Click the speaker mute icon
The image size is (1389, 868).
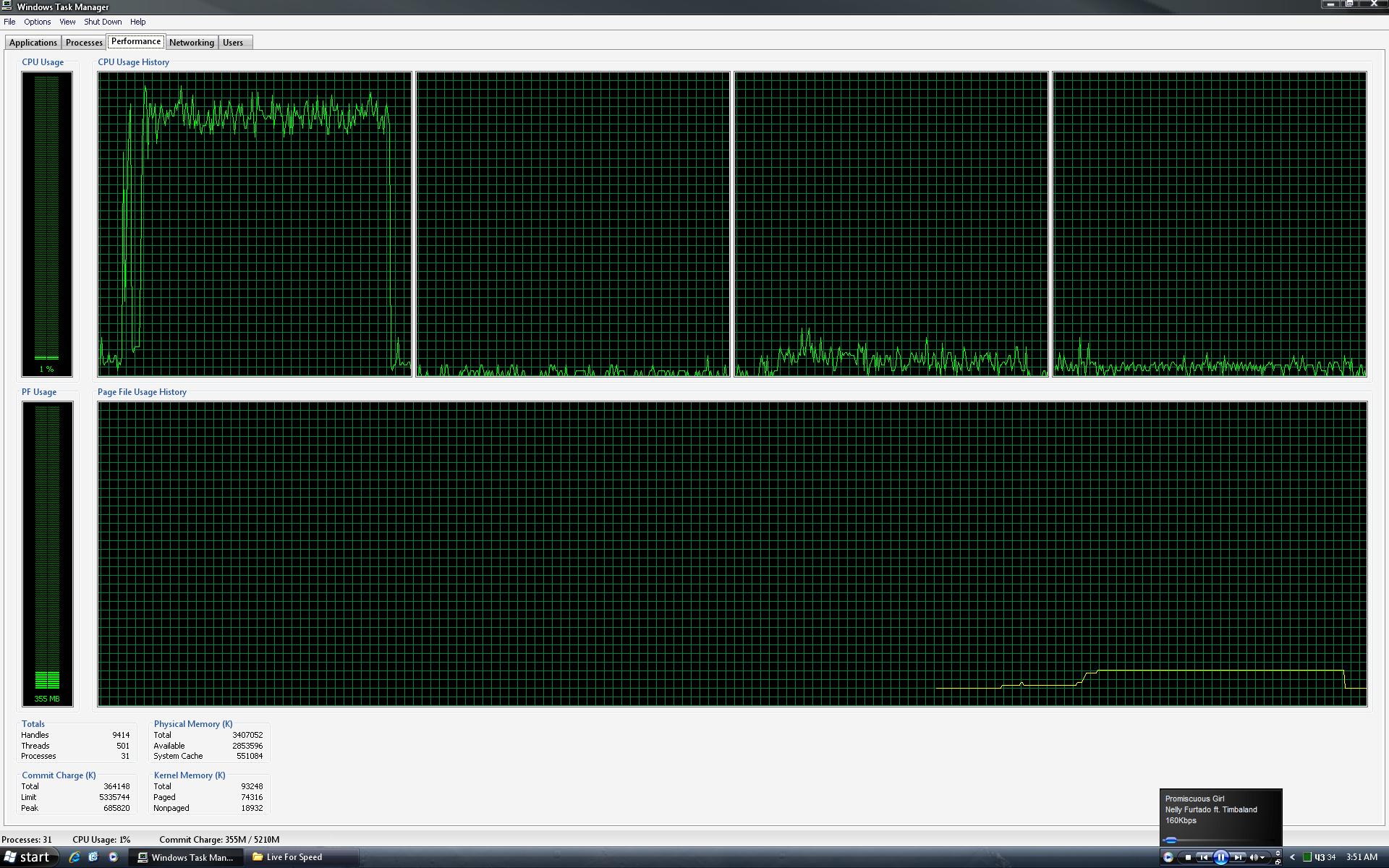point(1254,858)
